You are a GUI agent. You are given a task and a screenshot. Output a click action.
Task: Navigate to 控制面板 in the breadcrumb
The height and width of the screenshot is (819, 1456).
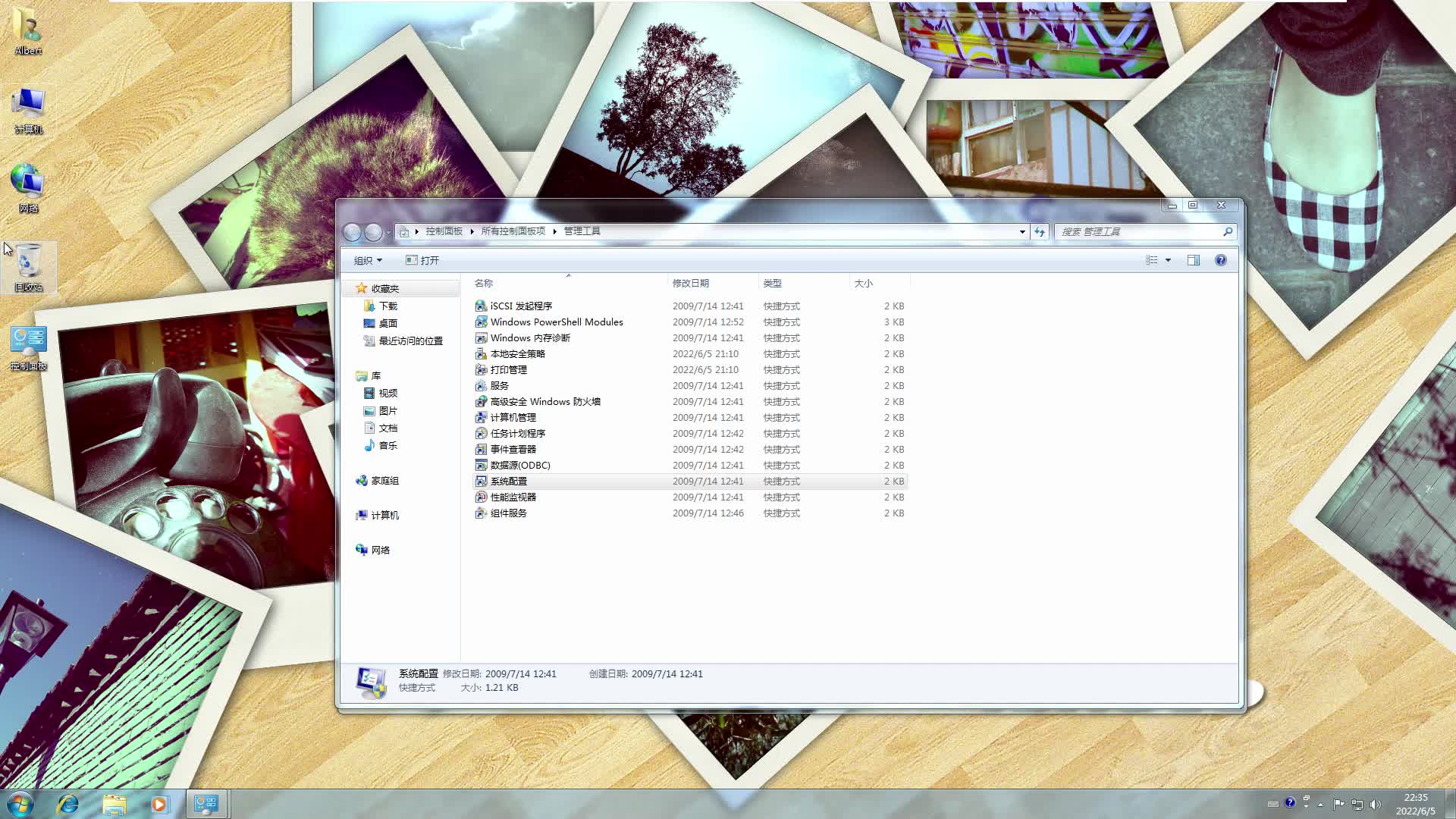tap(443, 231)
